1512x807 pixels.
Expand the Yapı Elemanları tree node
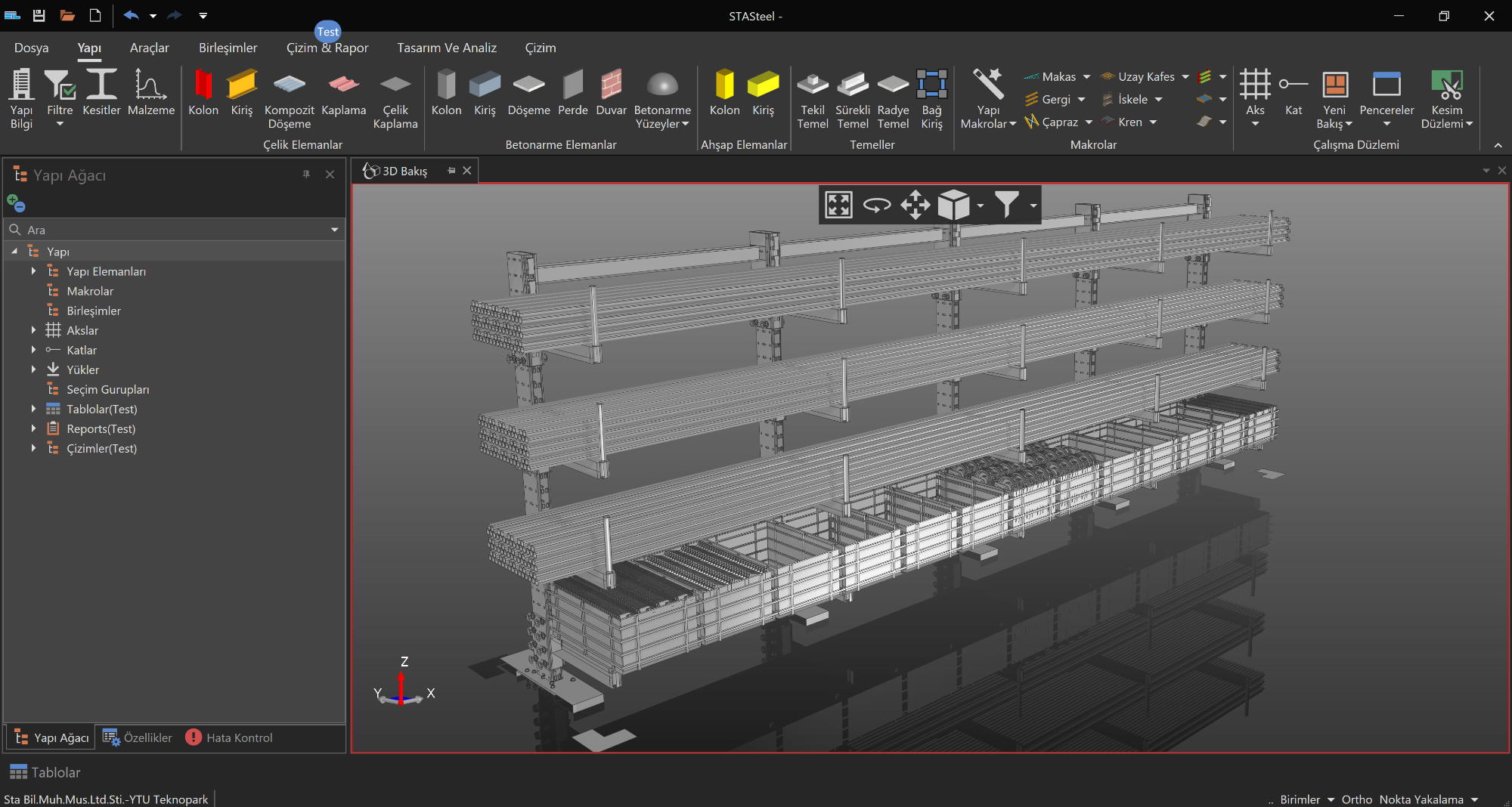pyautogui.click(x=33, y=271)
